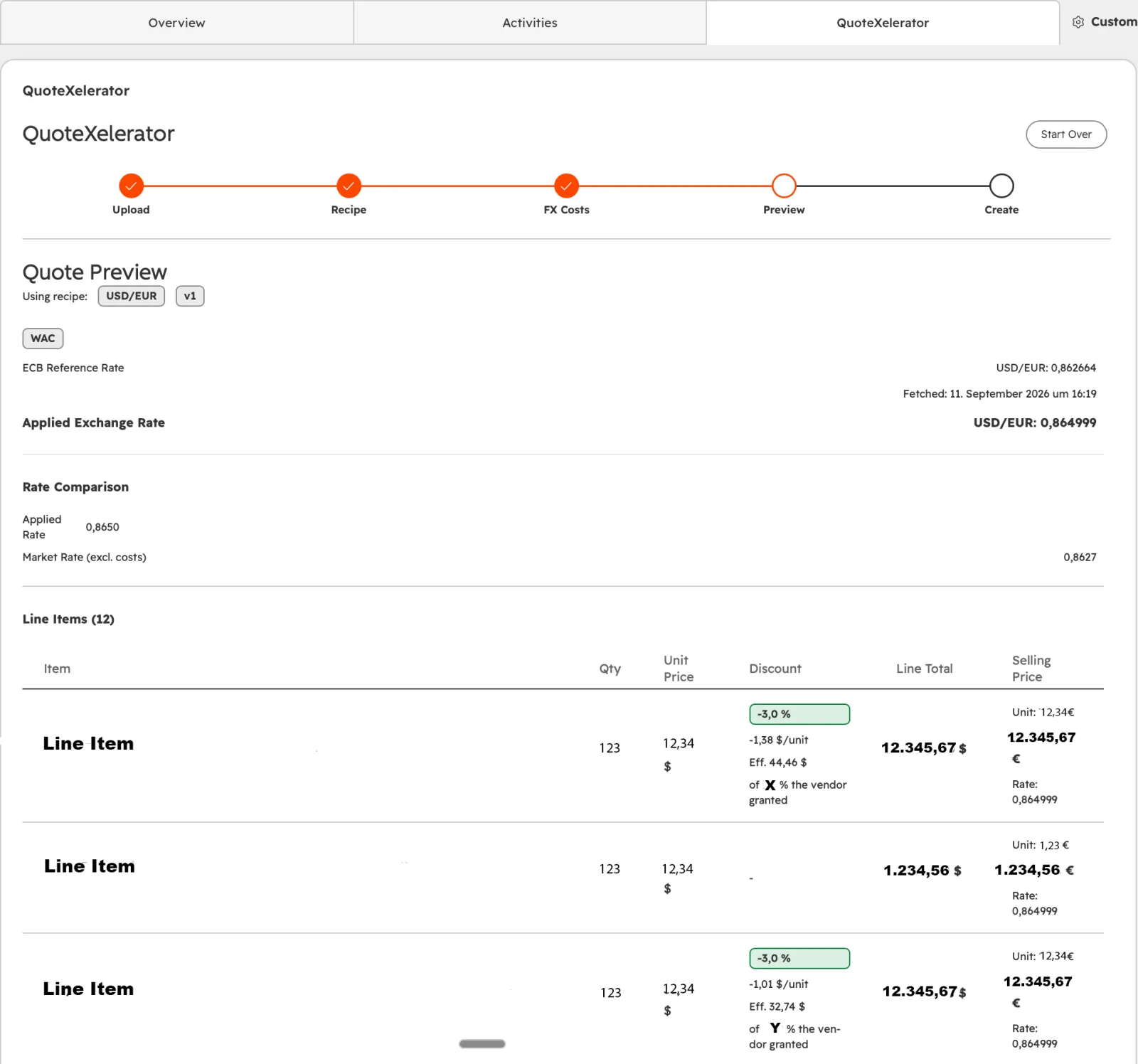Go to the Upload step circle
This screenshot has height=1064, width=1138.
coord(131,186)
